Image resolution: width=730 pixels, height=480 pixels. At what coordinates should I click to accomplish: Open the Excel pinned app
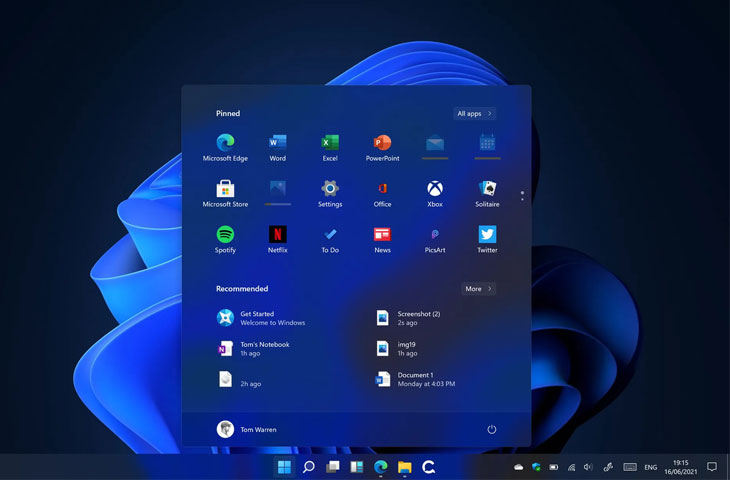[x=330, y=143]
